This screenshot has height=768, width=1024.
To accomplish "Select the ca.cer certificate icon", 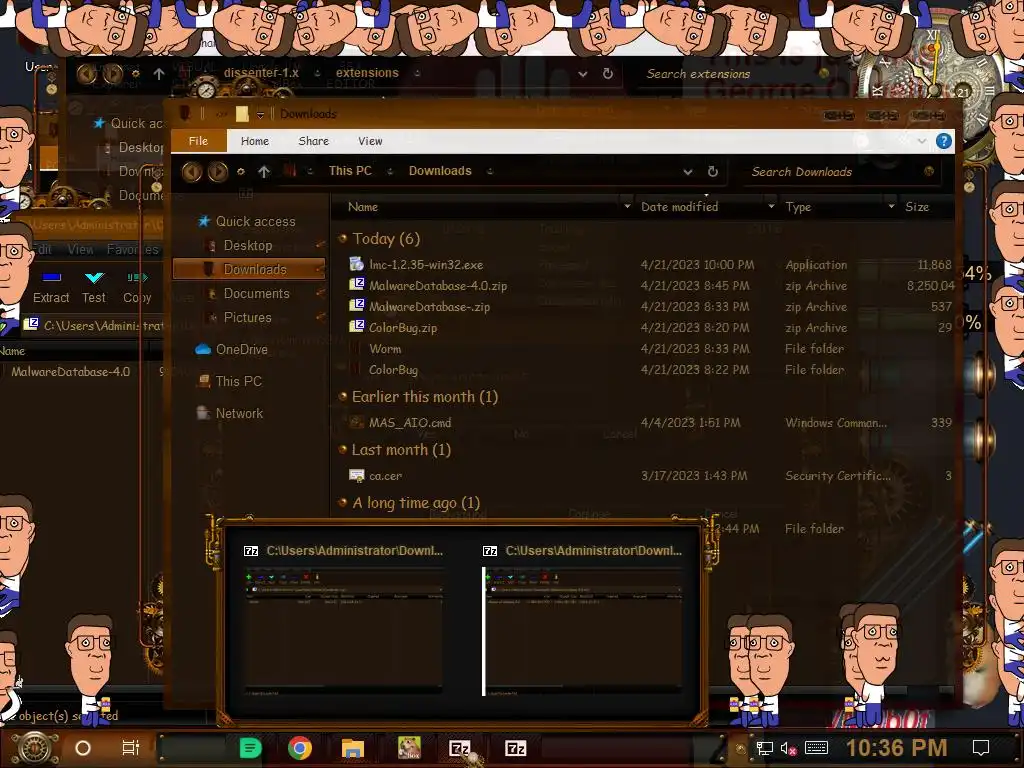I will (357, 475).
